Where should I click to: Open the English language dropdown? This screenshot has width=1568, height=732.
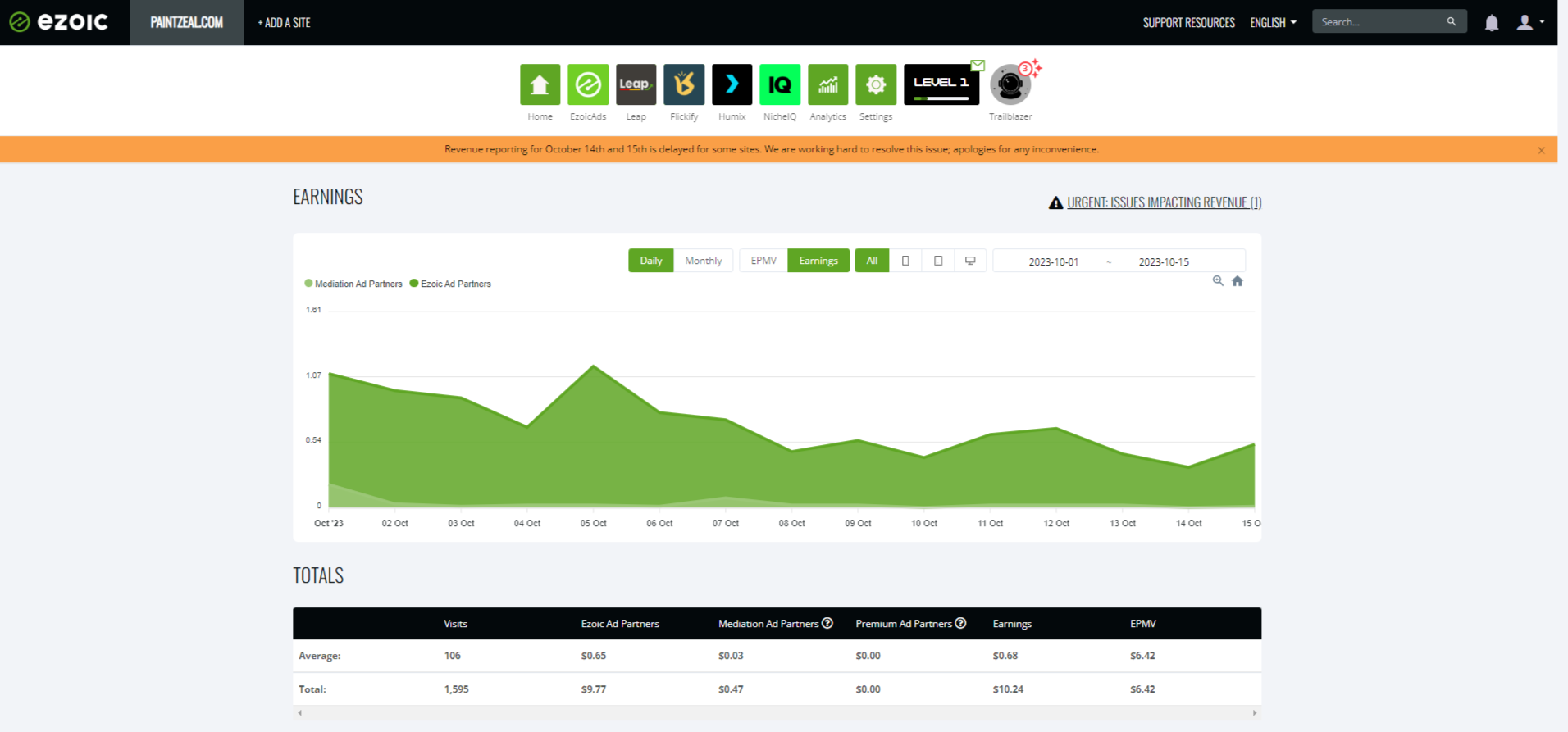[1273, 23]
